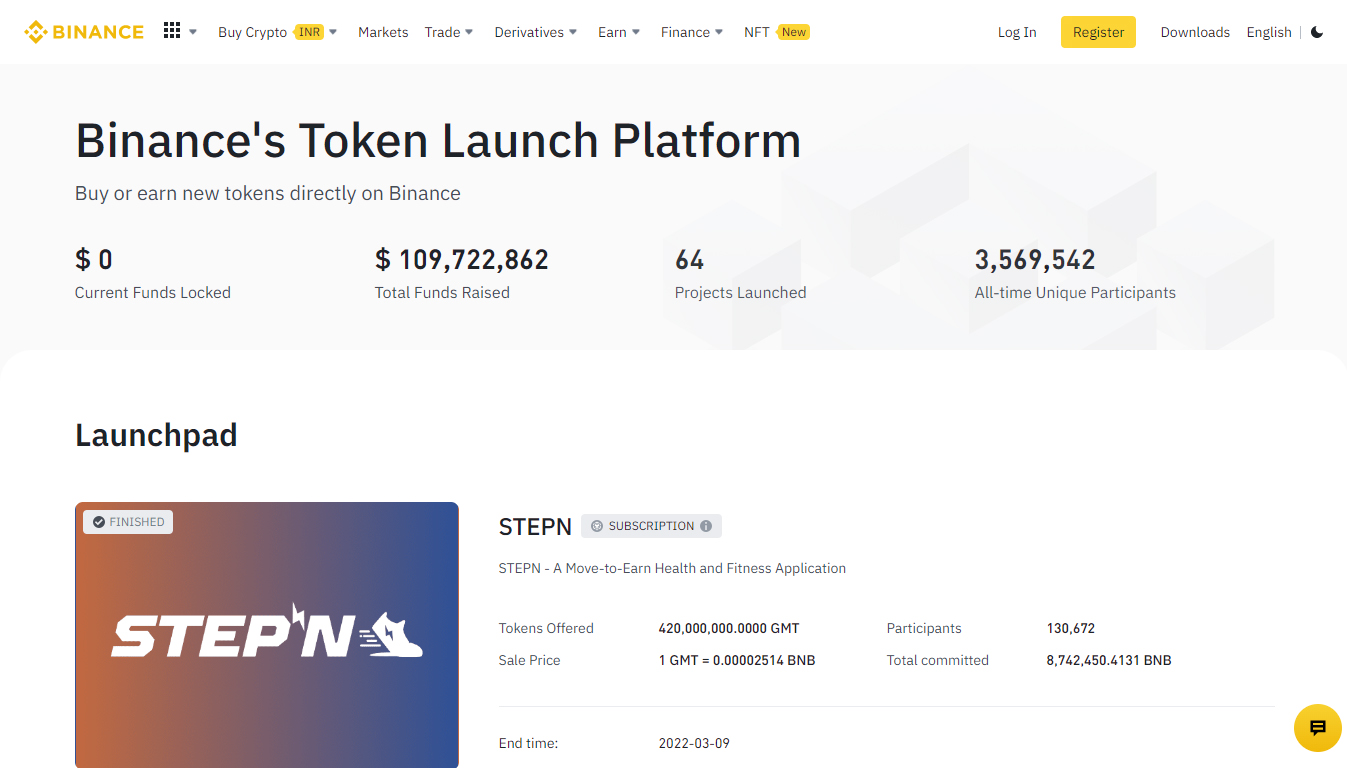Click the Total committed label
The width and height of the screenshot is (1347, 768).
[x=937, y=660]
